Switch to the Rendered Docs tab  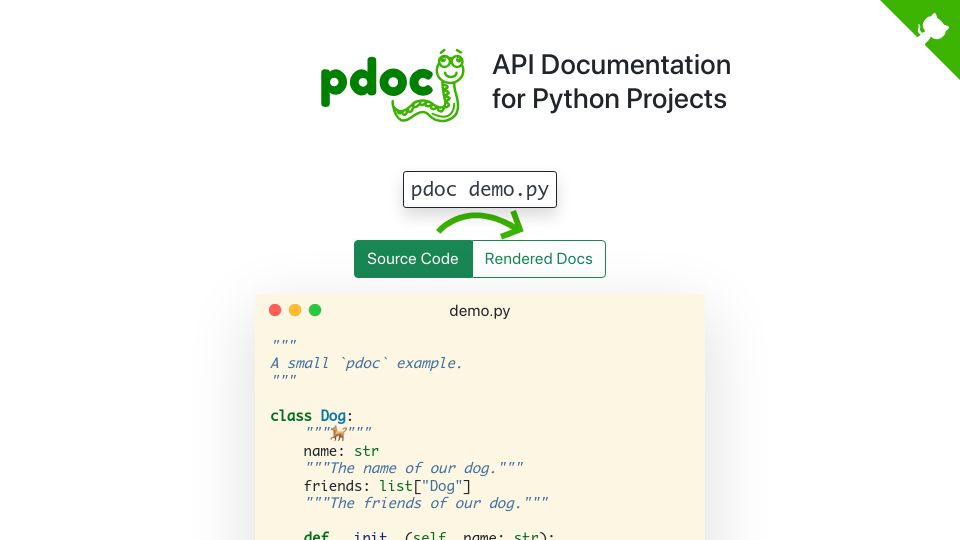(539, 259)
